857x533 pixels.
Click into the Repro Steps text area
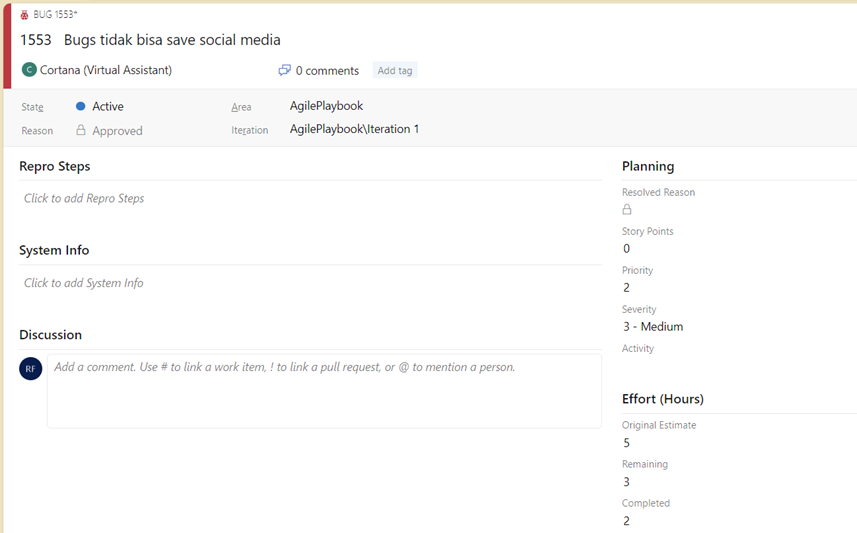point(310,198)
